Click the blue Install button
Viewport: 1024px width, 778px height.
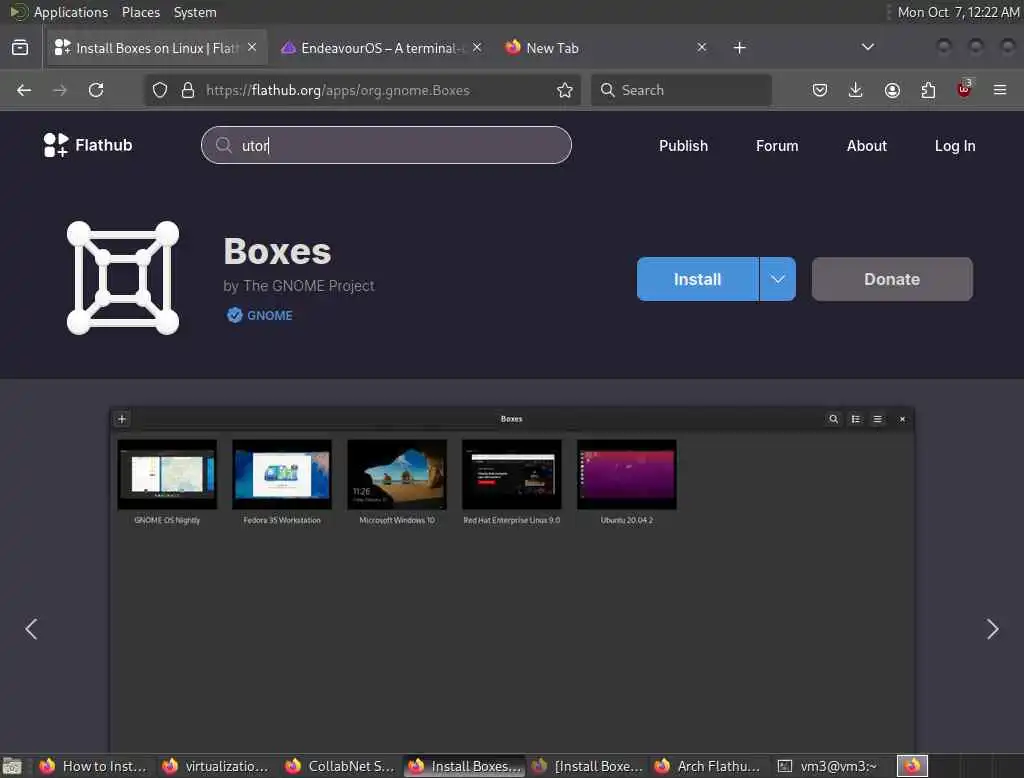point(697,279)
